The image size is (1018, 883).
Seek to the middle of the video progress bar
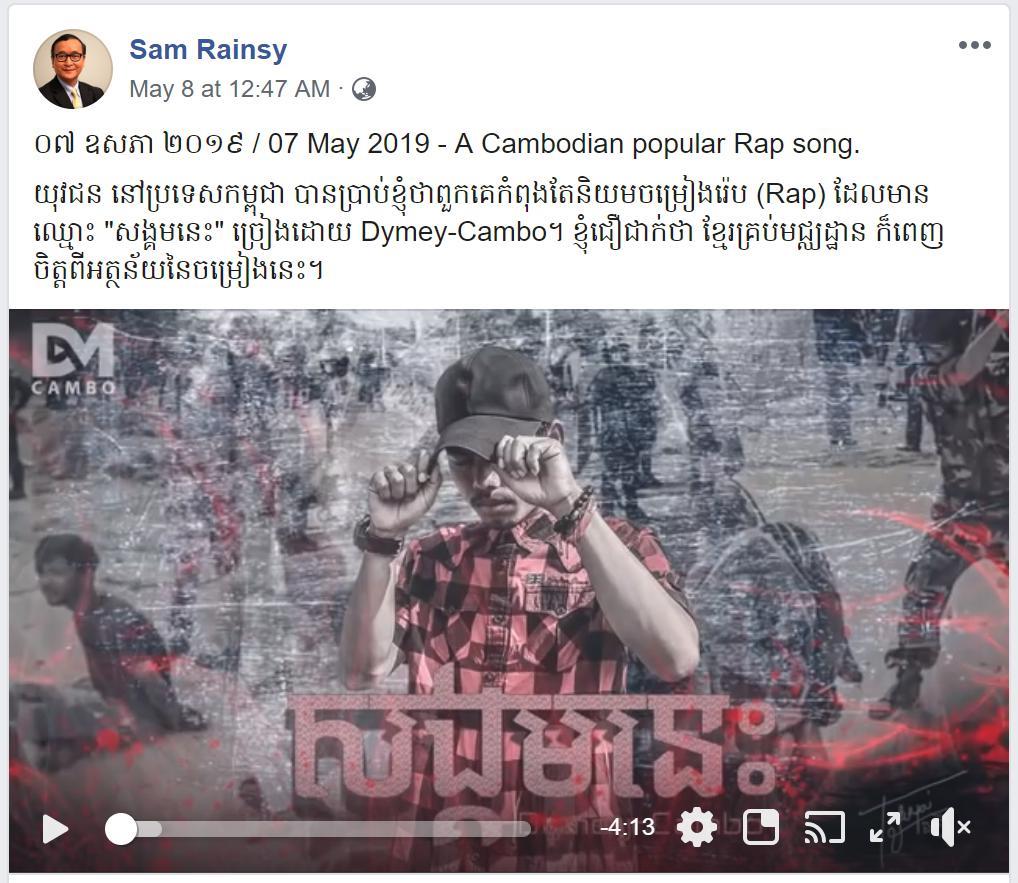pyautogui.click(x=318, y=829)
